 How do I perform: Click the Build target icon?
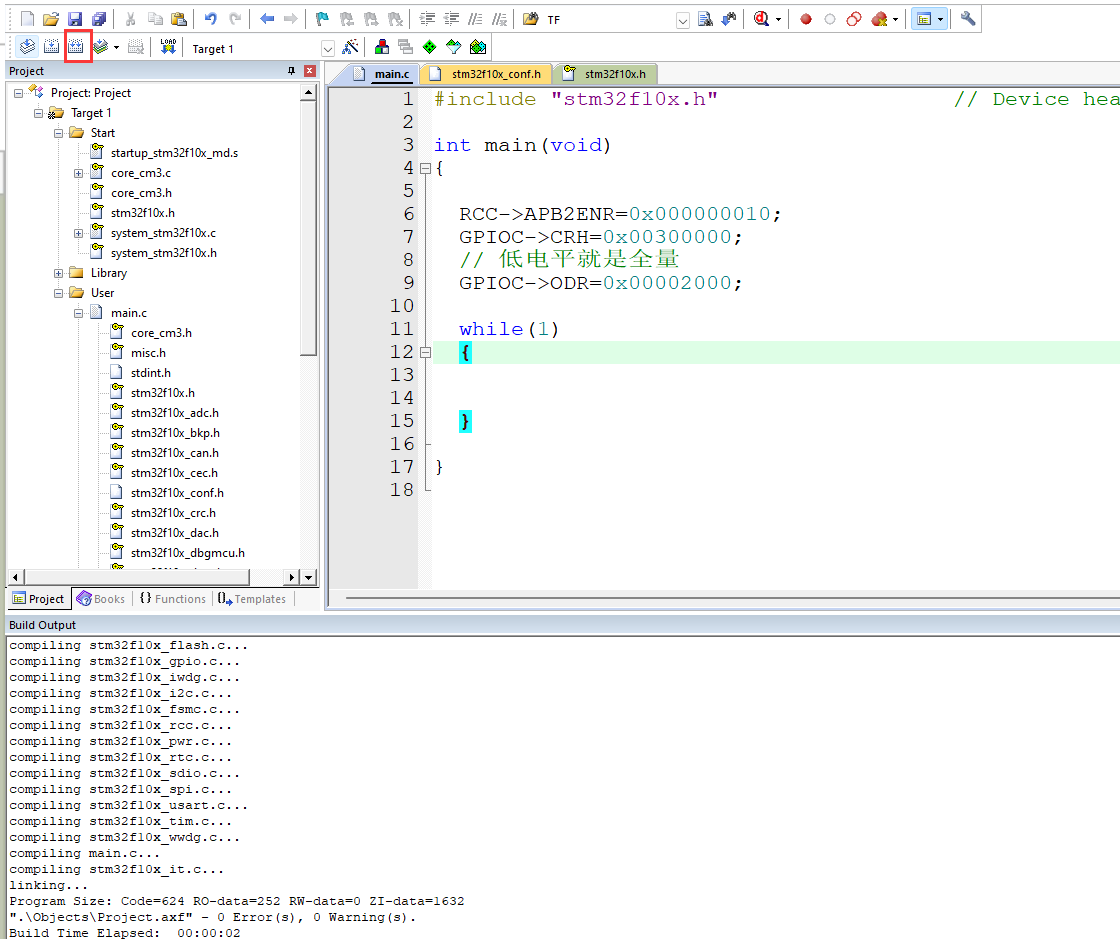[x=51, y=47]
